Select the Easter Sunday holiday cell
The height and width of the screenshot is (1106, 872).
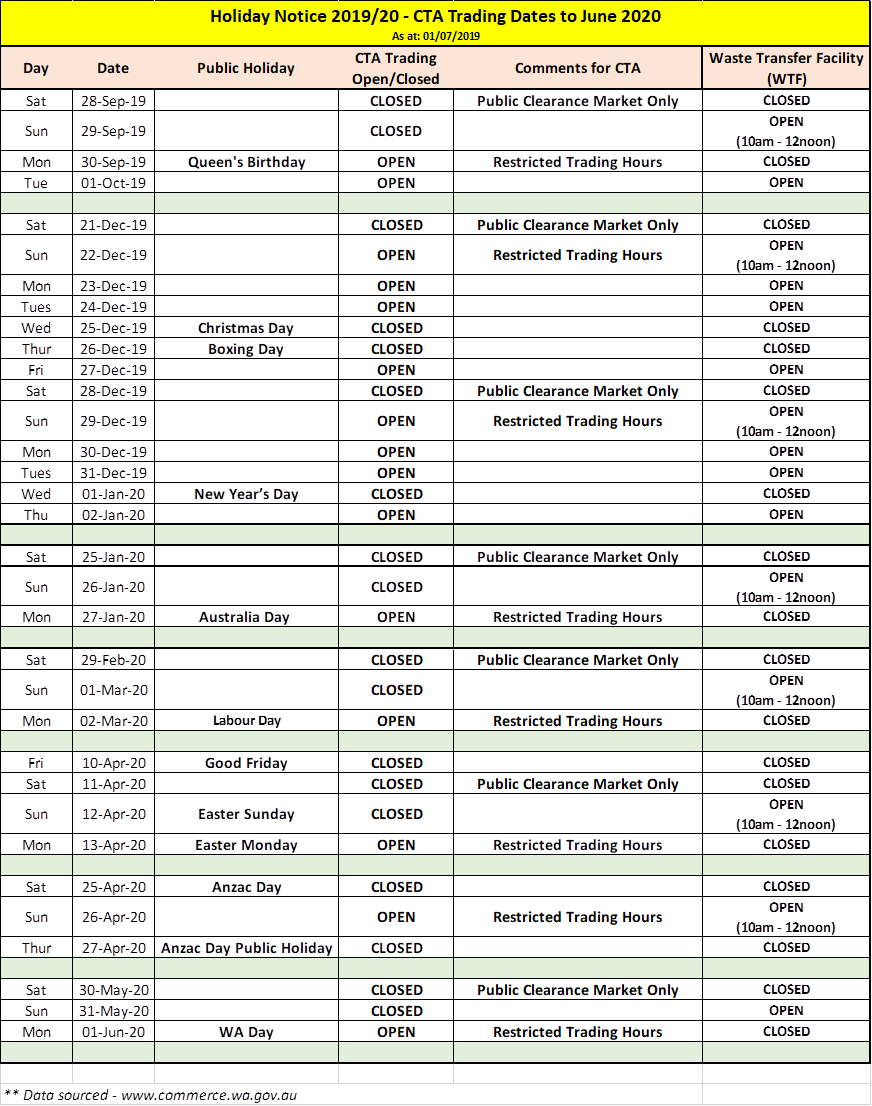click(x=246, y=814)
